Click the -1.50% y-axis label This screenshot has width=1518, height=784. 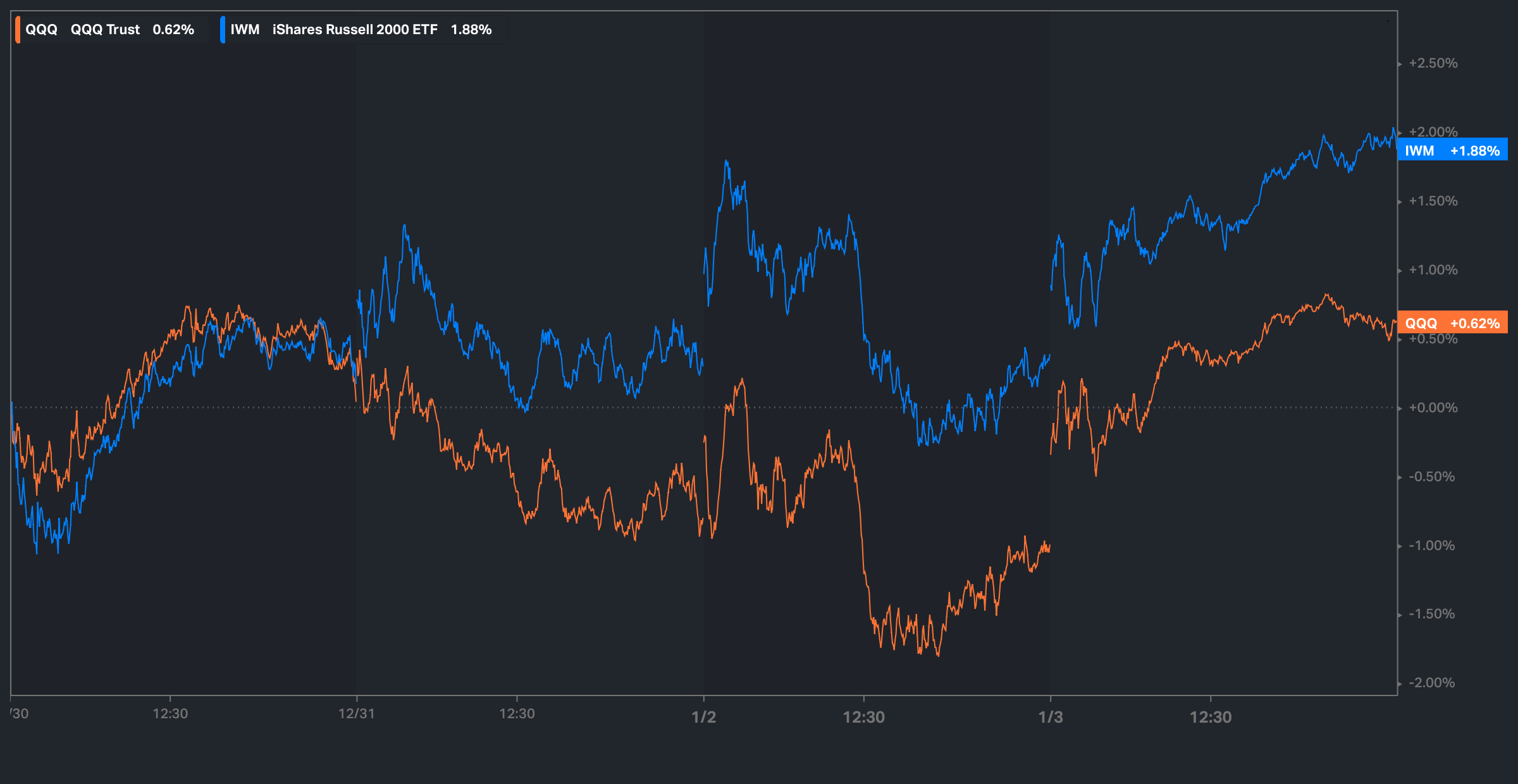(x=1431, y=614)
